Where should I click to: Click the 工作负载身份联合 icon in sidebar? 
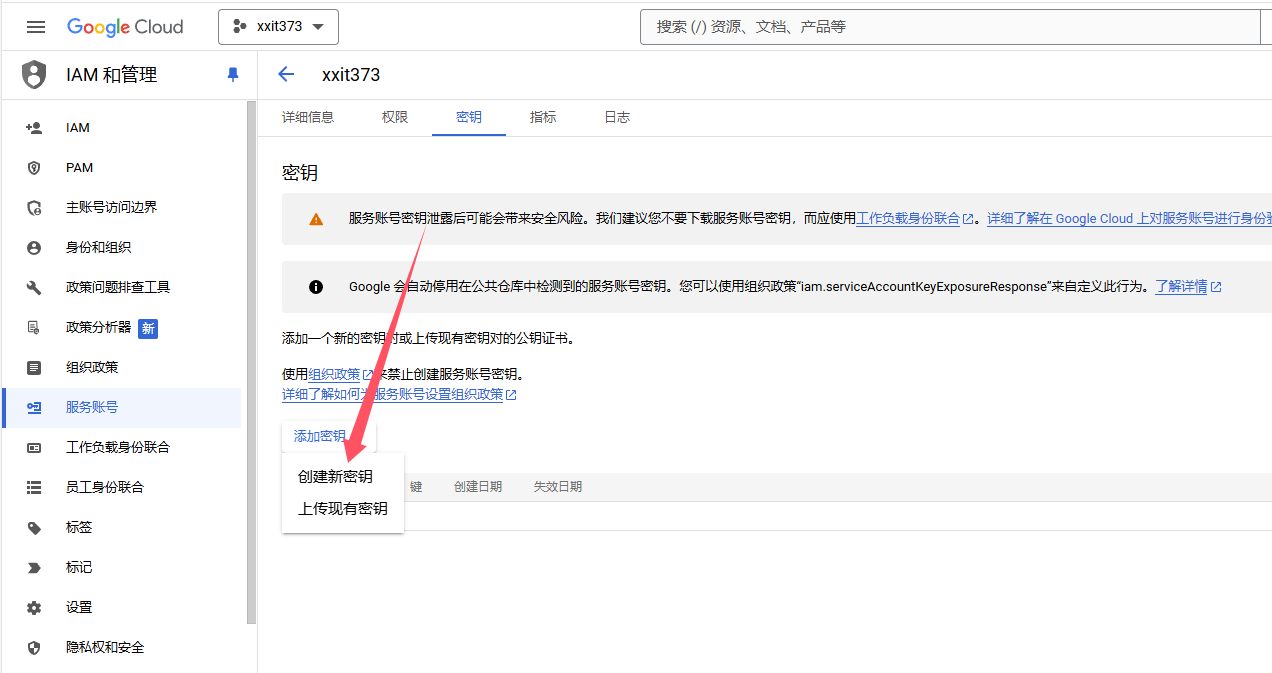pos(34,448)
